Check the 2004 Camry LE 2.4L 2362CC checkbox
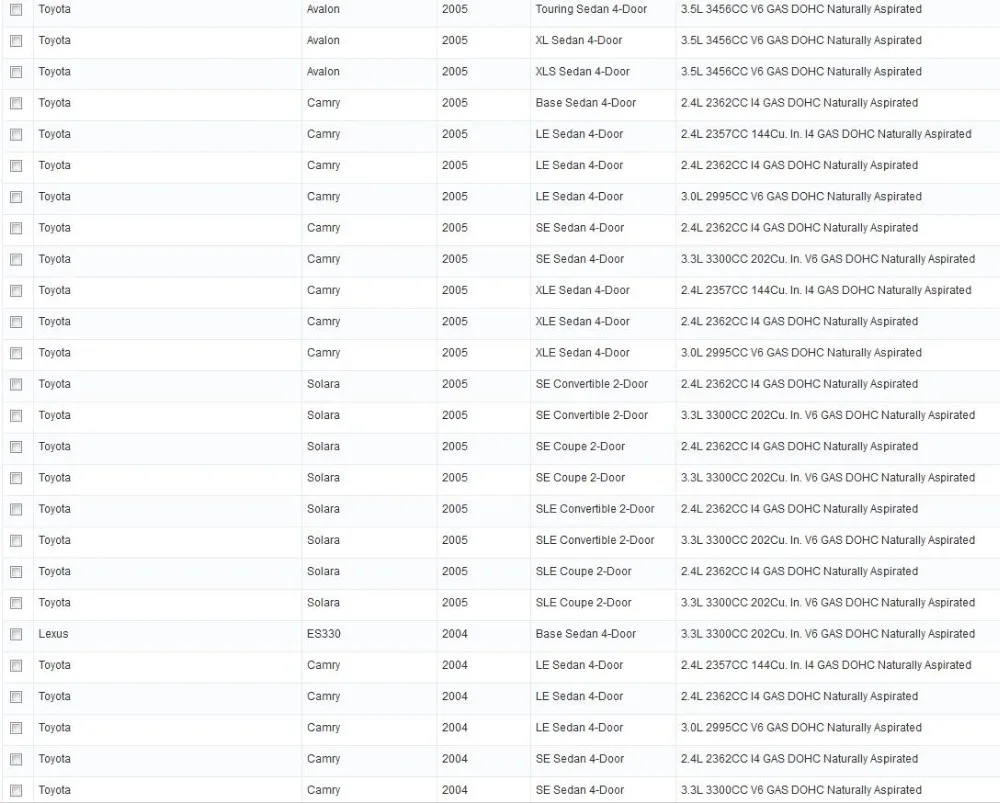This screenshot has width=1000, height=803. pyautogui.click(x=16, y=697)
